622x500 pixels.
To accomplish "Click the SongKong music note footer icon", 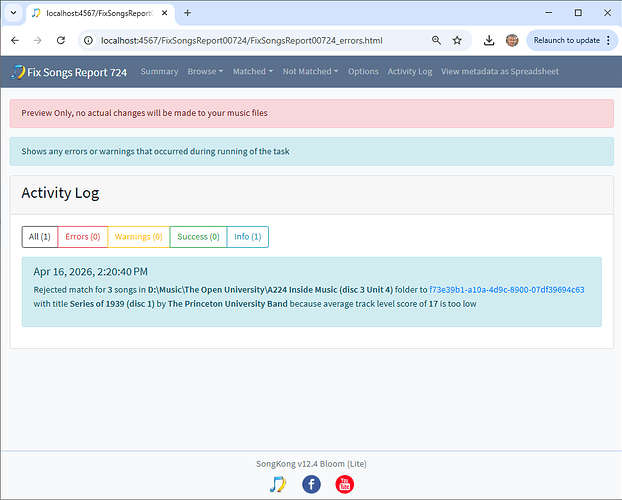I will tap(278, 484).
